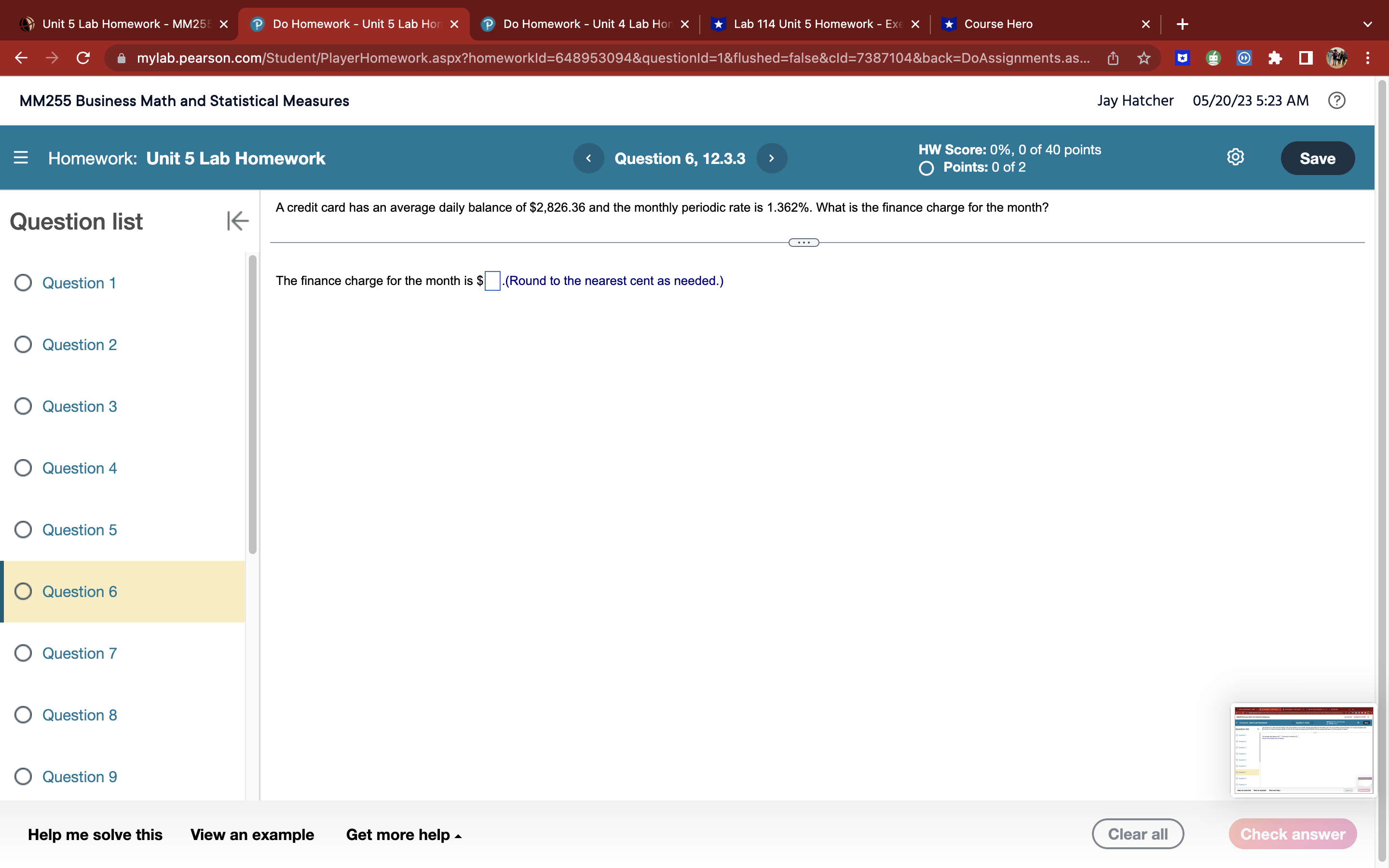The width and height of the screenshot is (1389, 868).
Task: Click the finance charge answer input box
Action: coord(492,281)
